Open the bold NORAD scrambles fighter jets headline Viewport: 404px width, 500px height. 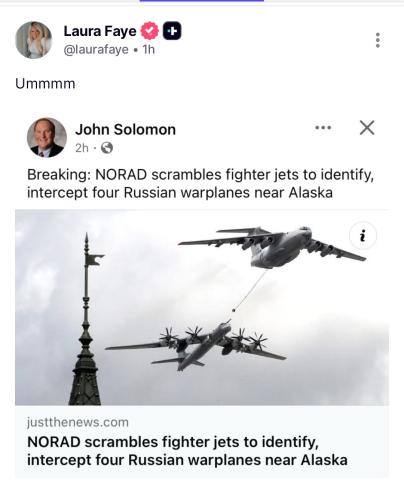pos(187,451)
